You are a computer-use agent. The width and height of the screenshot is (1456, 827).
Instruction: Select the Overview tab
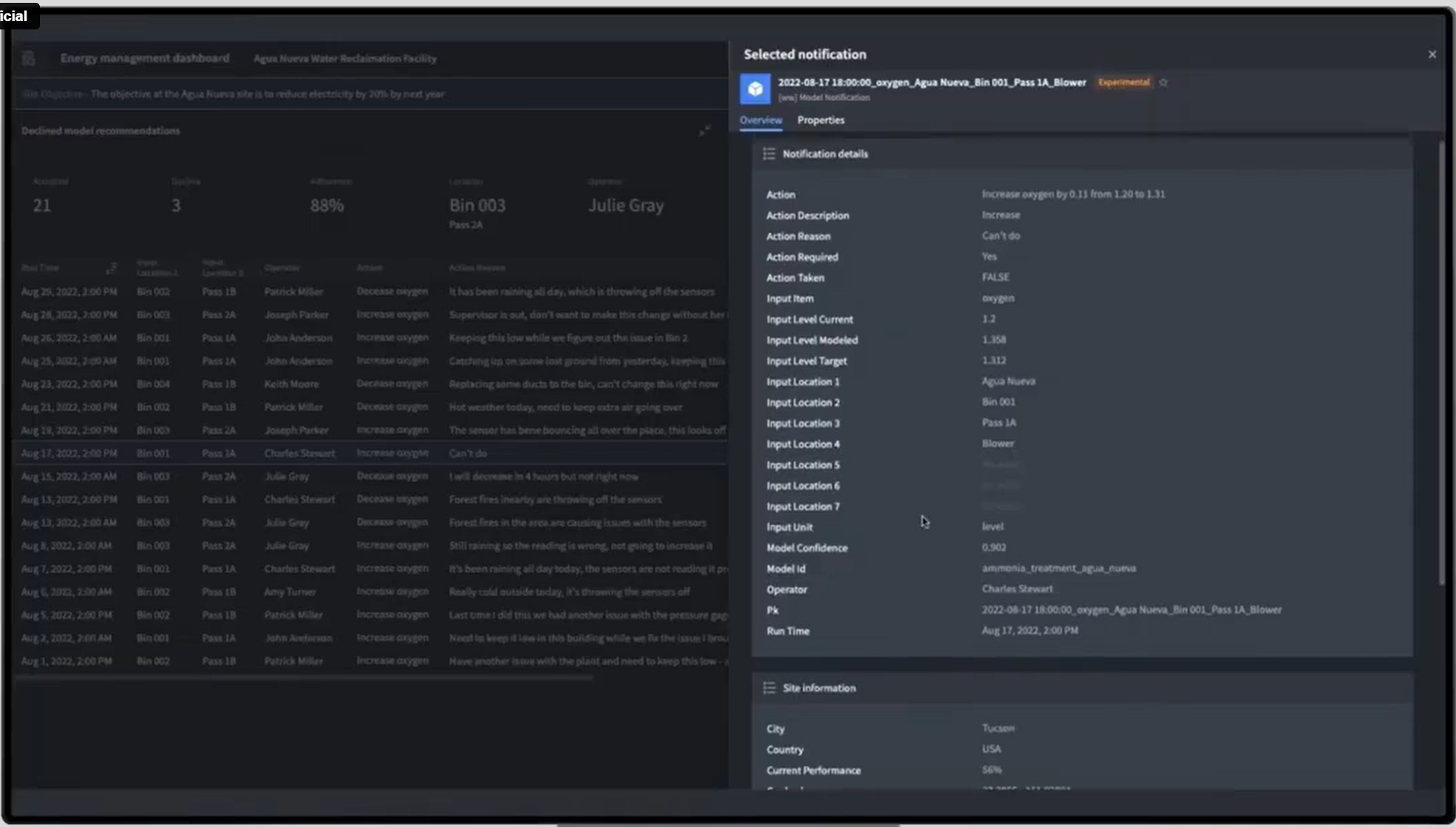point(760,120)
